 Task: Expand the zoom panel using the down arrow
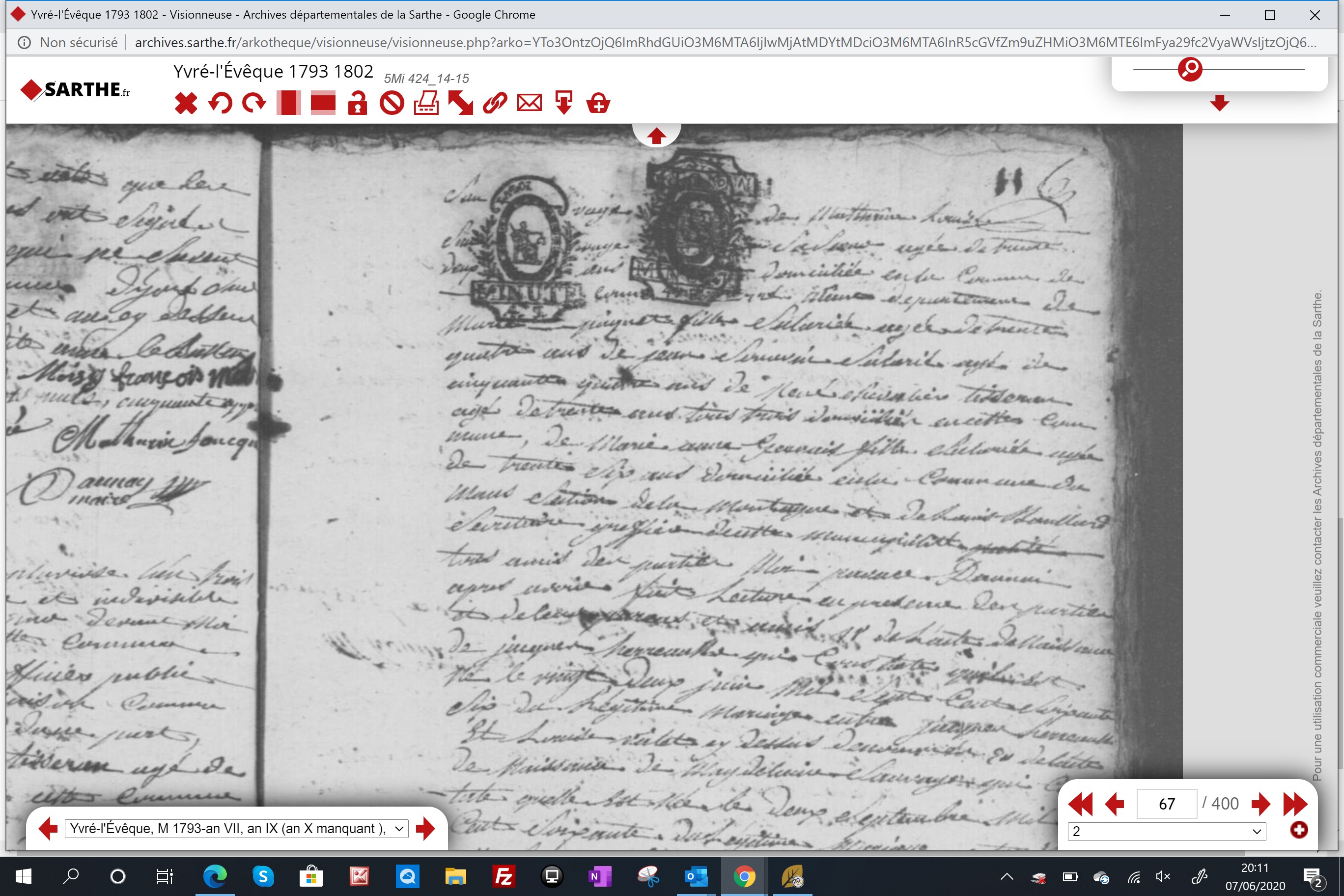pos(1219,104)
